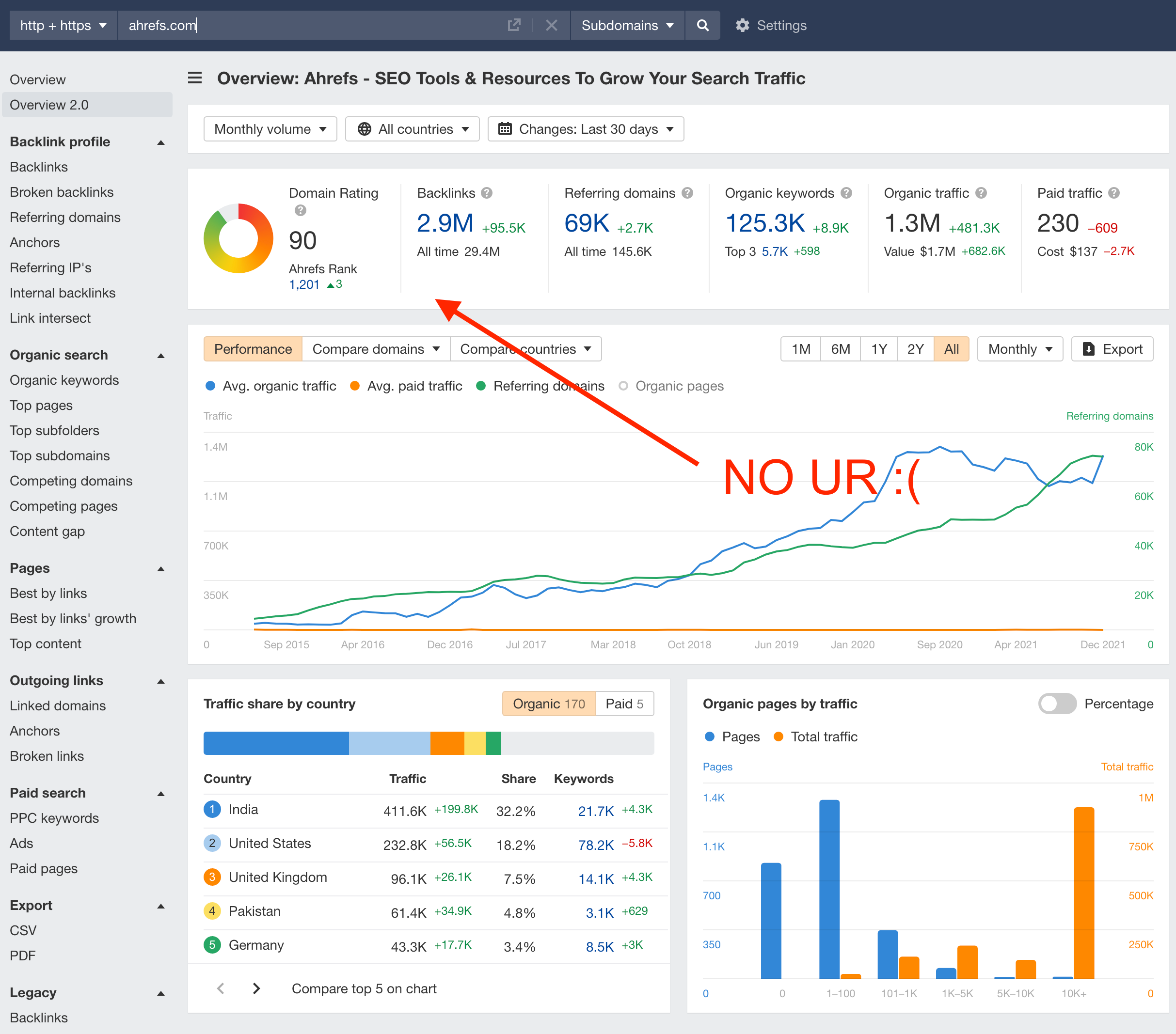Open CSV export in sidebar
This screenshot has height=1034, width=1176.
pos(23,930)
